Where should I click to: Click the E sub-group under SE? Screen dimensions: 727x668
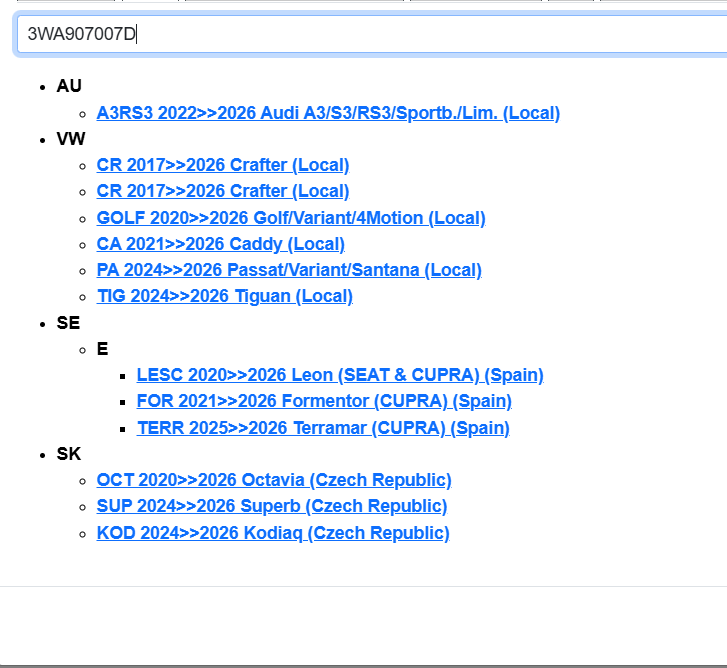point(102,349)
